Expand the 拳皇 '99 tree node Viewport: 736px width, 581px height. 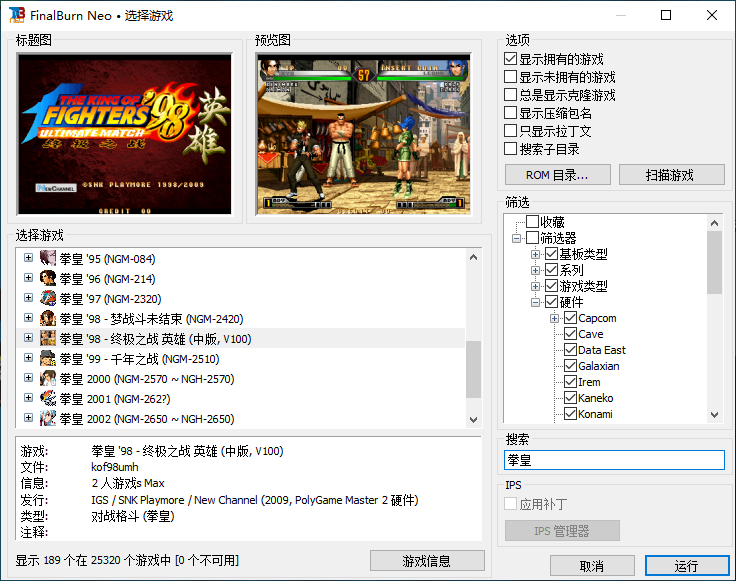point(29,358)
